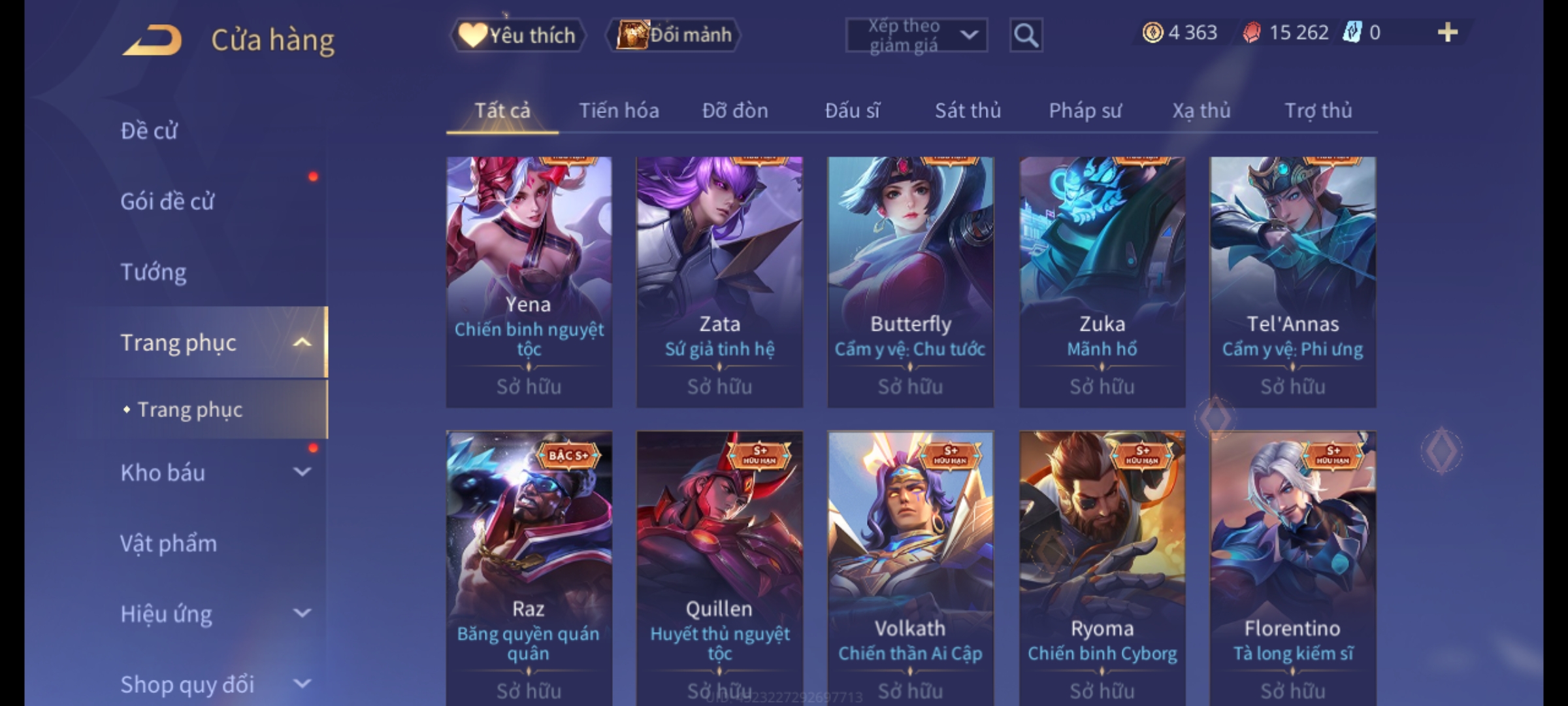Image resolution: width=1568 pixels, height=706 pixels.
Task: Open the search magnifier icon
Action: point(1026,35)
